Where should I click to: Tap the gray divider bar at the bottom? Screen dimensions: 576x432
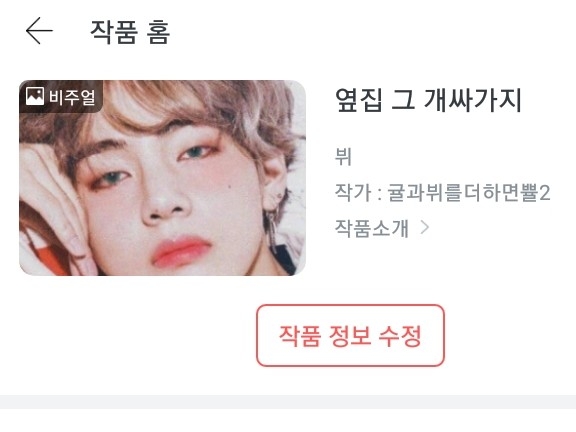(288, 402)
